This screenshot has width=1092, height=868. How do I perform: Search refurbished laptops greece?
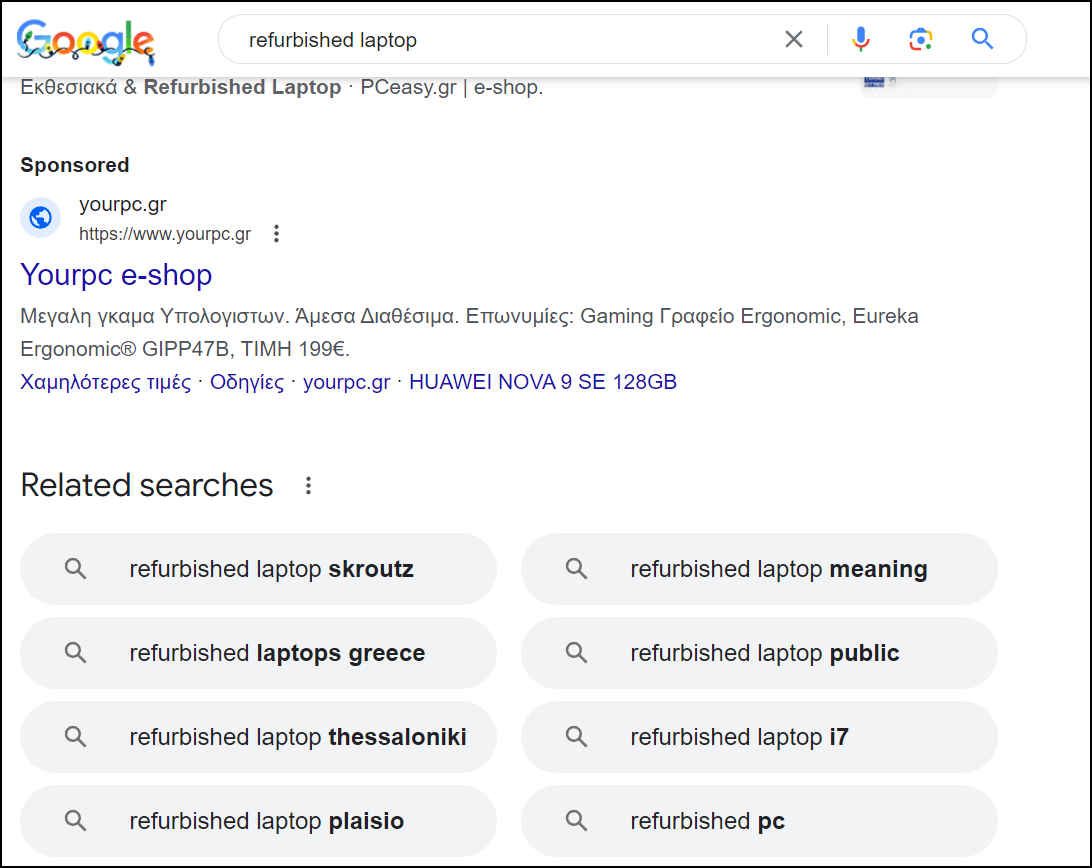point(258,653)
